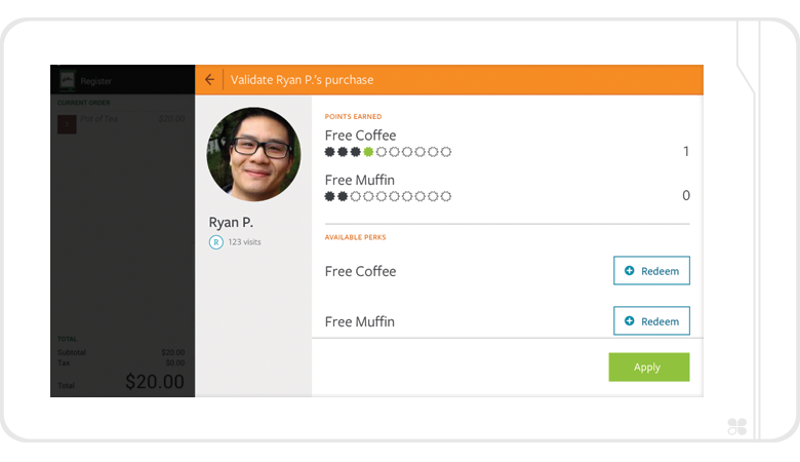Click the Register app icon in sidebar
The width and height of the screenshot is (800, 462).
pyautogui.click(x=67, y=80)
